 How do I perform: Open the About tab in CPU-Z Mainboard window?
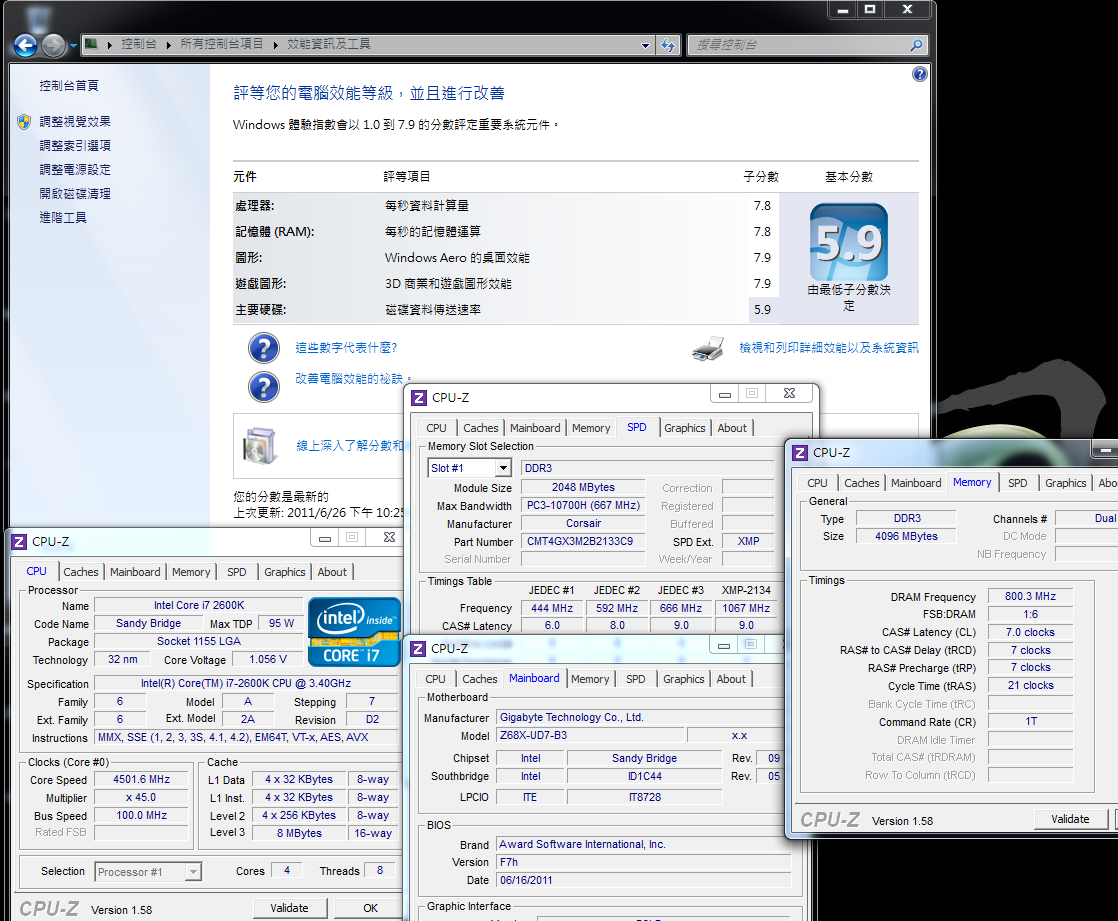tap(731, 679)
